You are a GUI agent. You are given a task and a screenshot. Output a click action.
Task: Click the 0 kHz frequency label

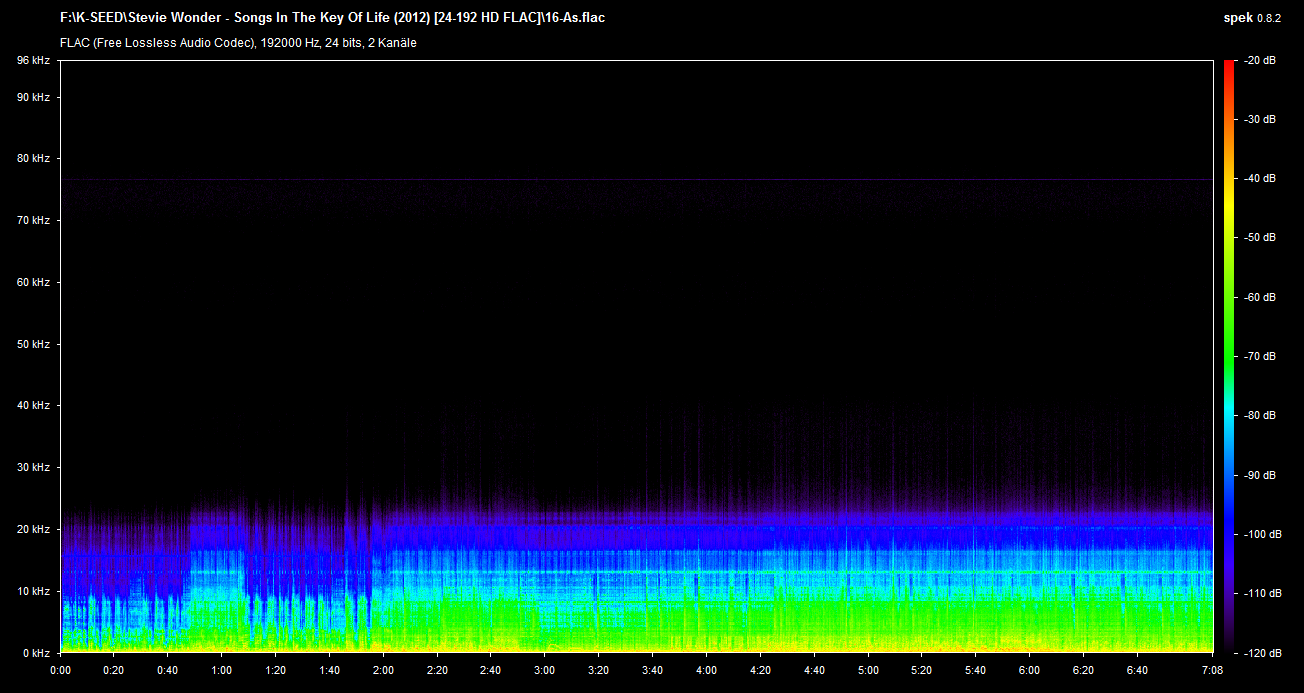(x=36, y=652)
